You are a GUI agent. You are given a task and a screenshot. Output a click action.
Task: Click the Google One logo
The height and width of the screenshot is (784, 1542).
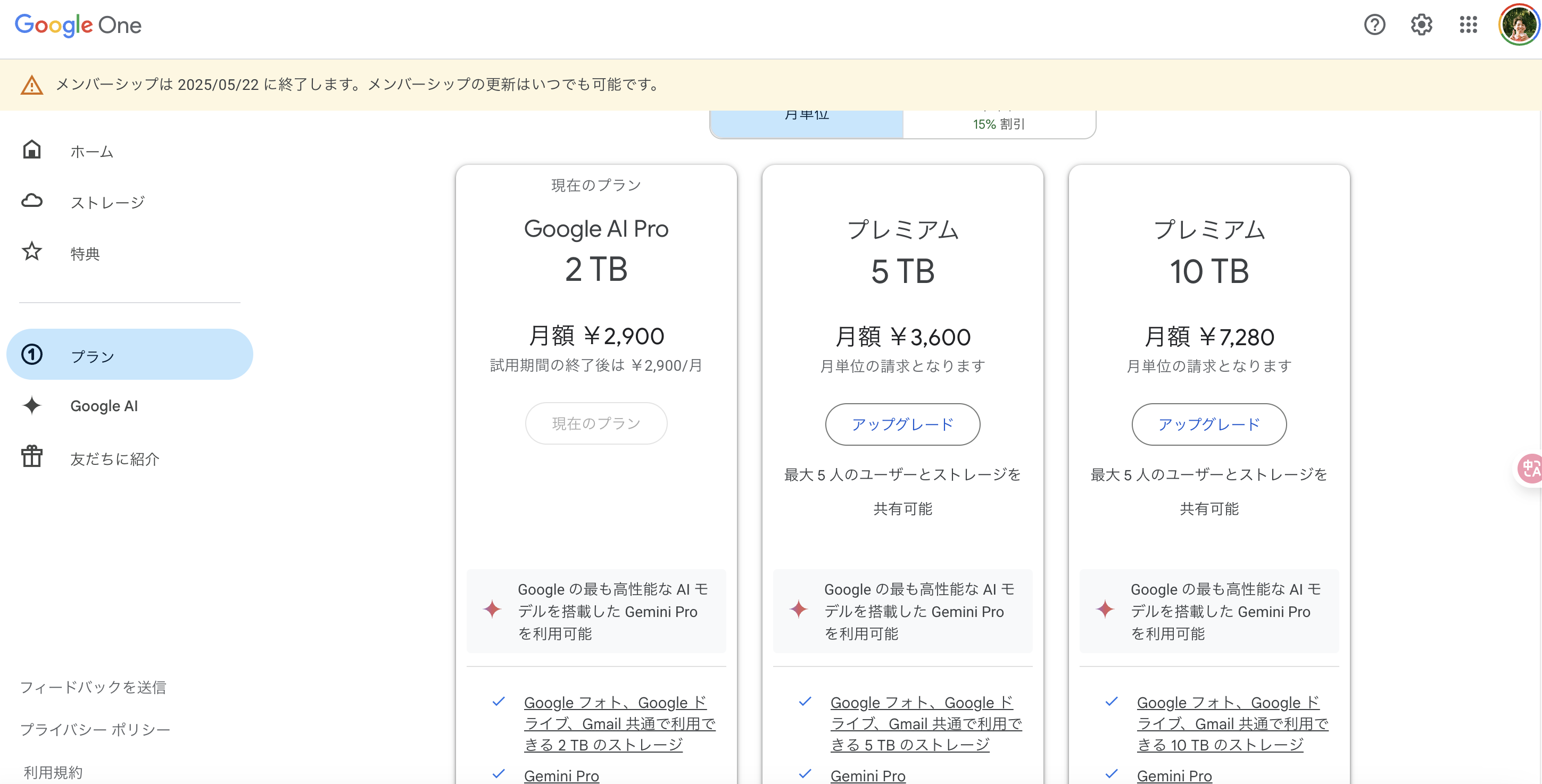click(78, 25)
